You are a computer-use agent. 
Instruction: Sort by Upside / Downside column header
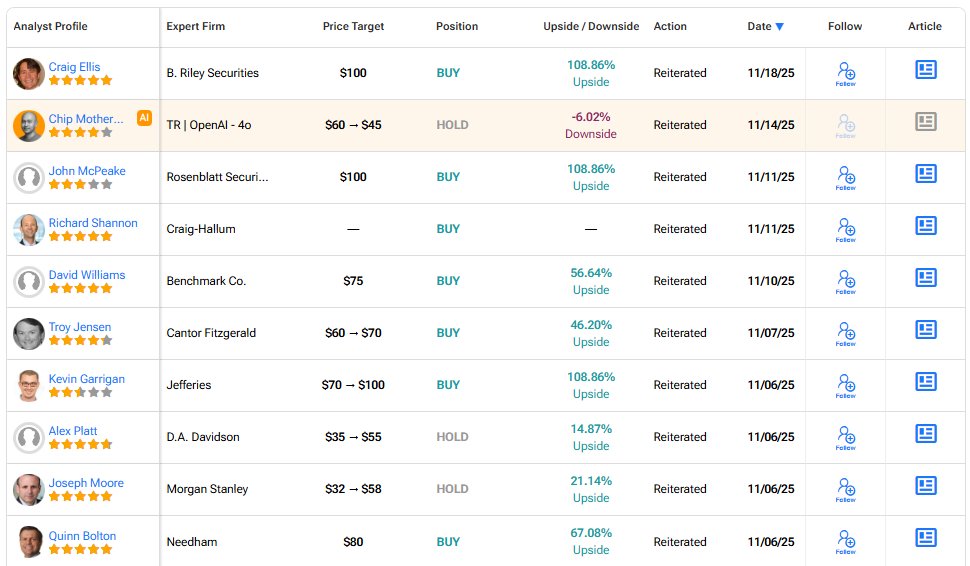pos(591,26)
